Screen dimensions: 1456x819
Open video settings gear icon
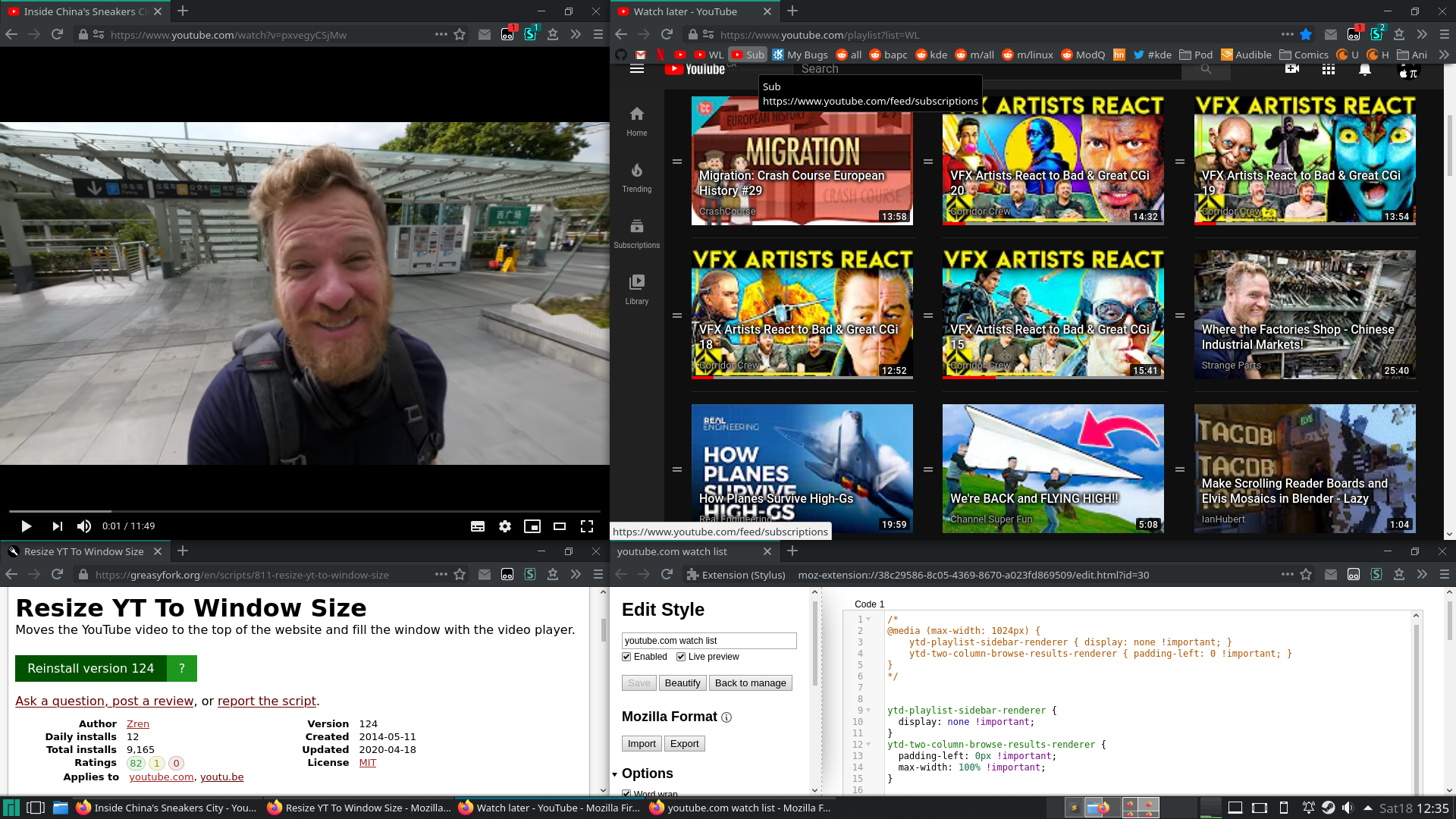(505, 526)
